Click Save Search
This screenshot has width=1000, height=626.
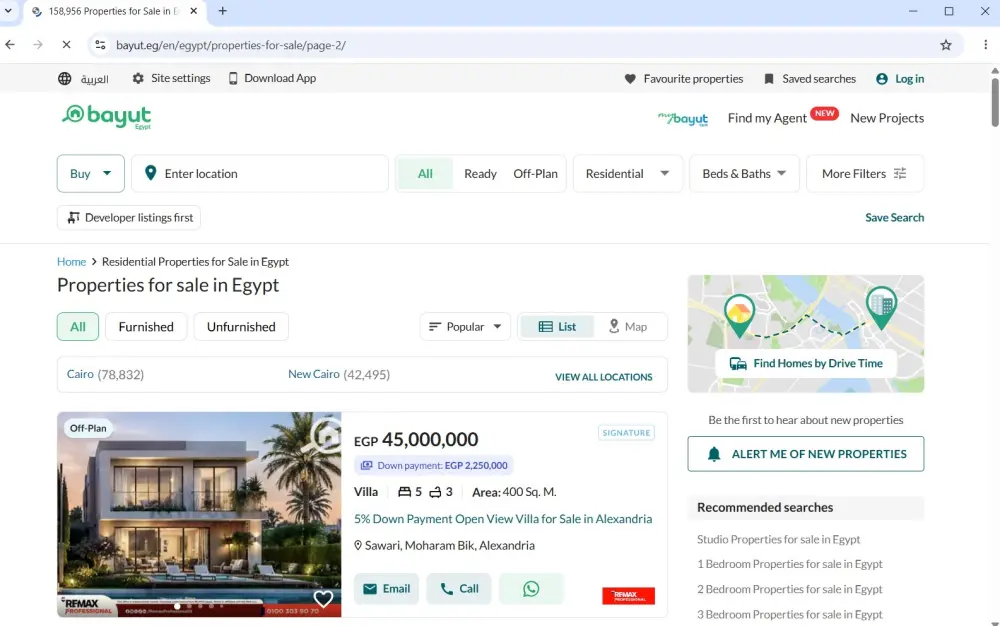[x=894, y=217]
